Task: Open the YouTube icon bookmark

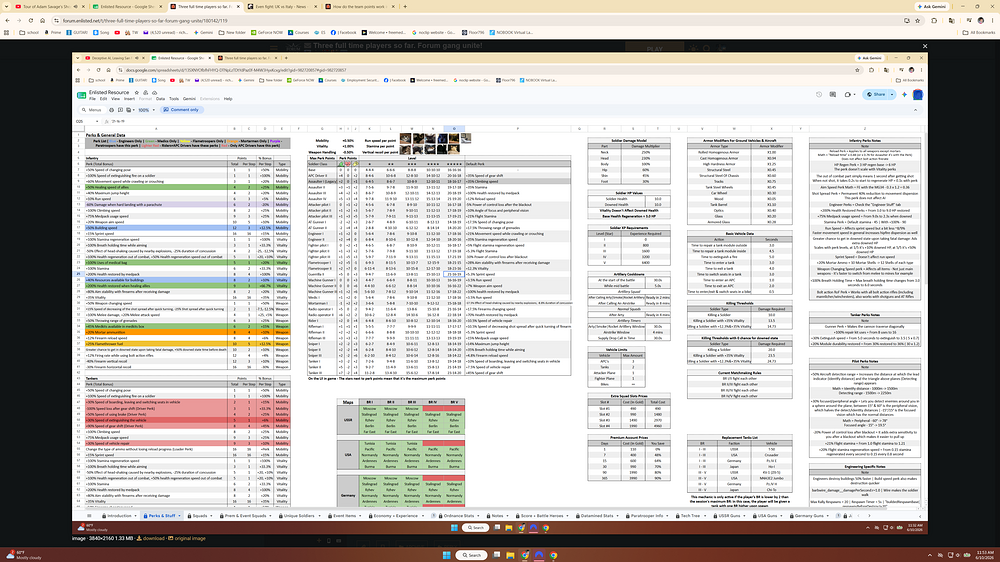Action: coord(117,32)
